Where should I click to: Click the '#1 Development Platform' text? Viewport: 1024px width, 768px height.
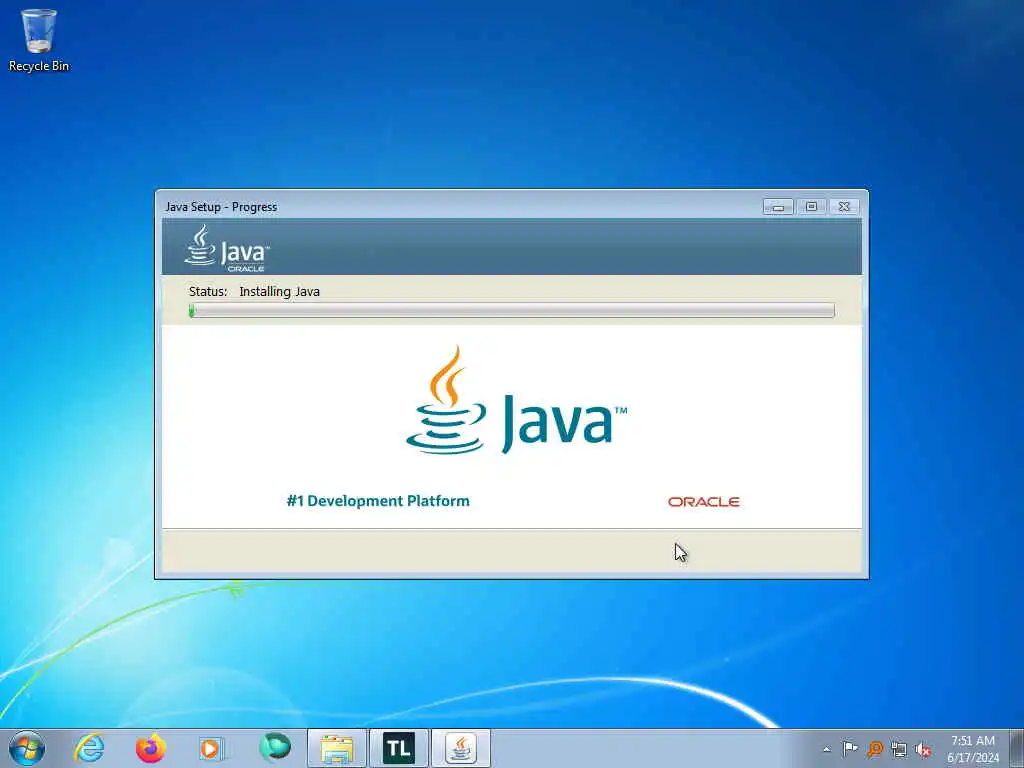pos(378,501)
